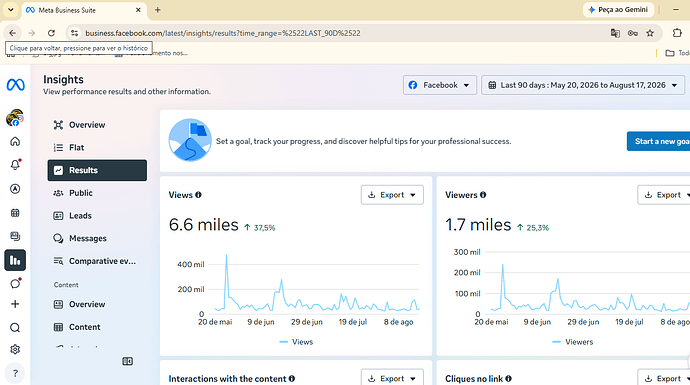Open the ads compass icon
The height and width of the screenshot is (385, 690).
pos(15,189)
